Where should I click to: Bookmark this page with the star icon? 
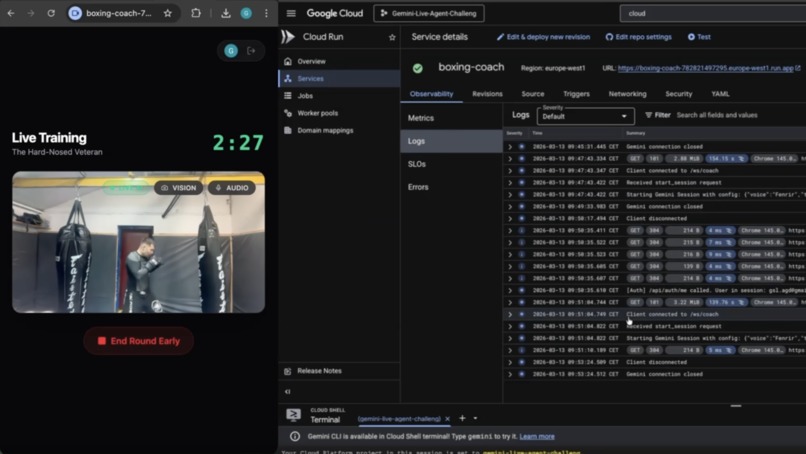coord(168,13)
